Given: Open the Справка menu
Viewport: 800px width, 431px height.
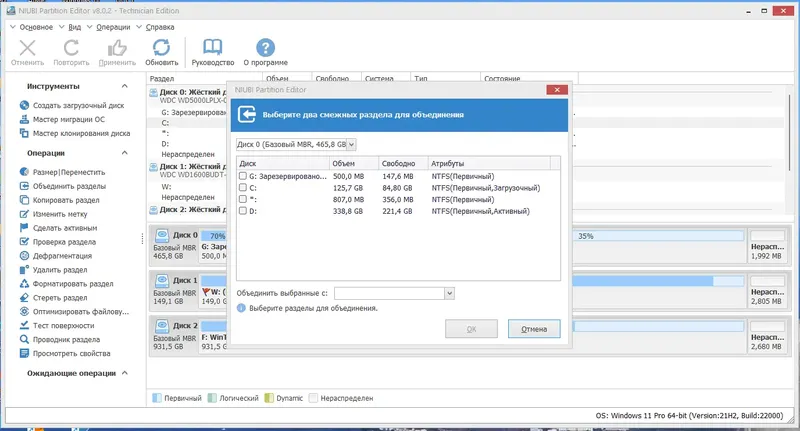Looking at the screenshot, I should pyautogui.click(x=160, y=27).
